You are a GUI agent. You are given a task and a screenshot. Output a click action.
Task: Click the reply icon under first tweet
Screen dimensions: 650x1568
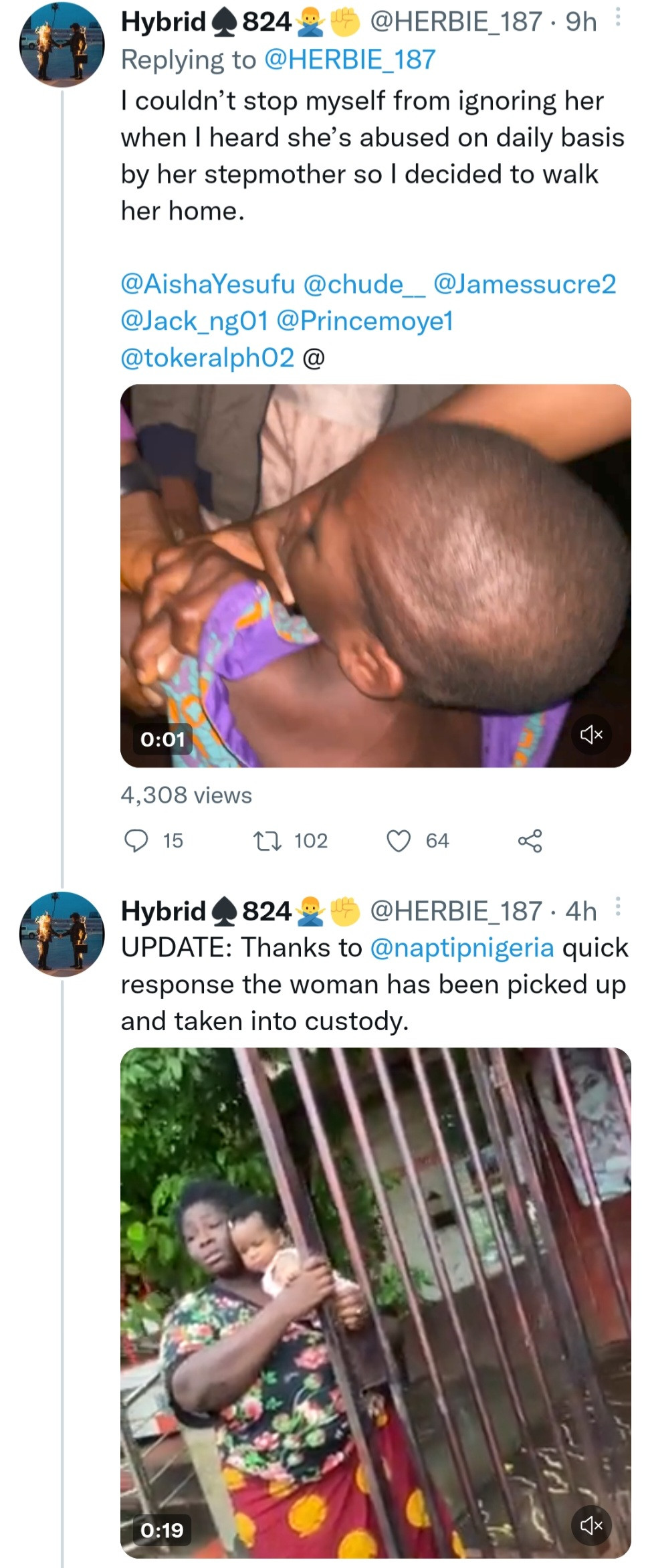136,840
